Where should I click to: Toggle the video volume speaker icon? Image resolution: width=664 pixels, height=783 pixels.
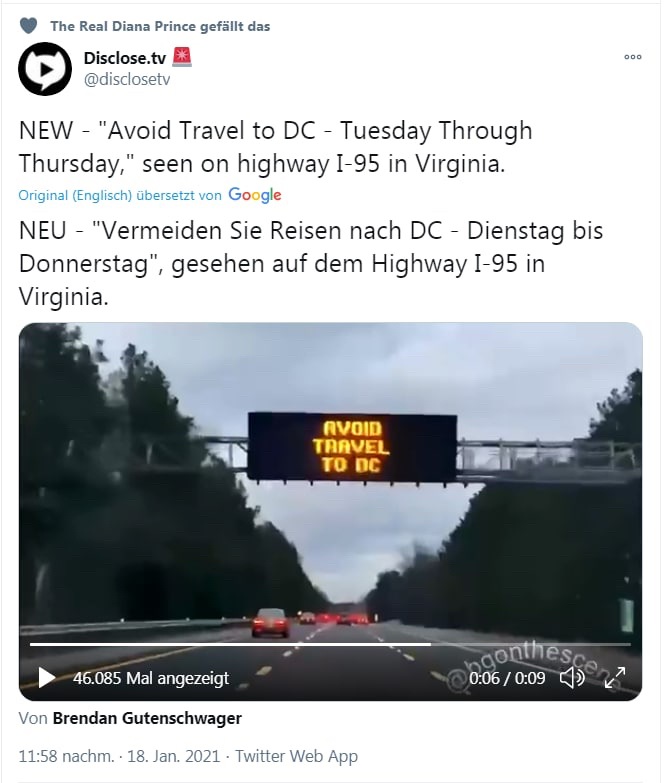[572, 678]
